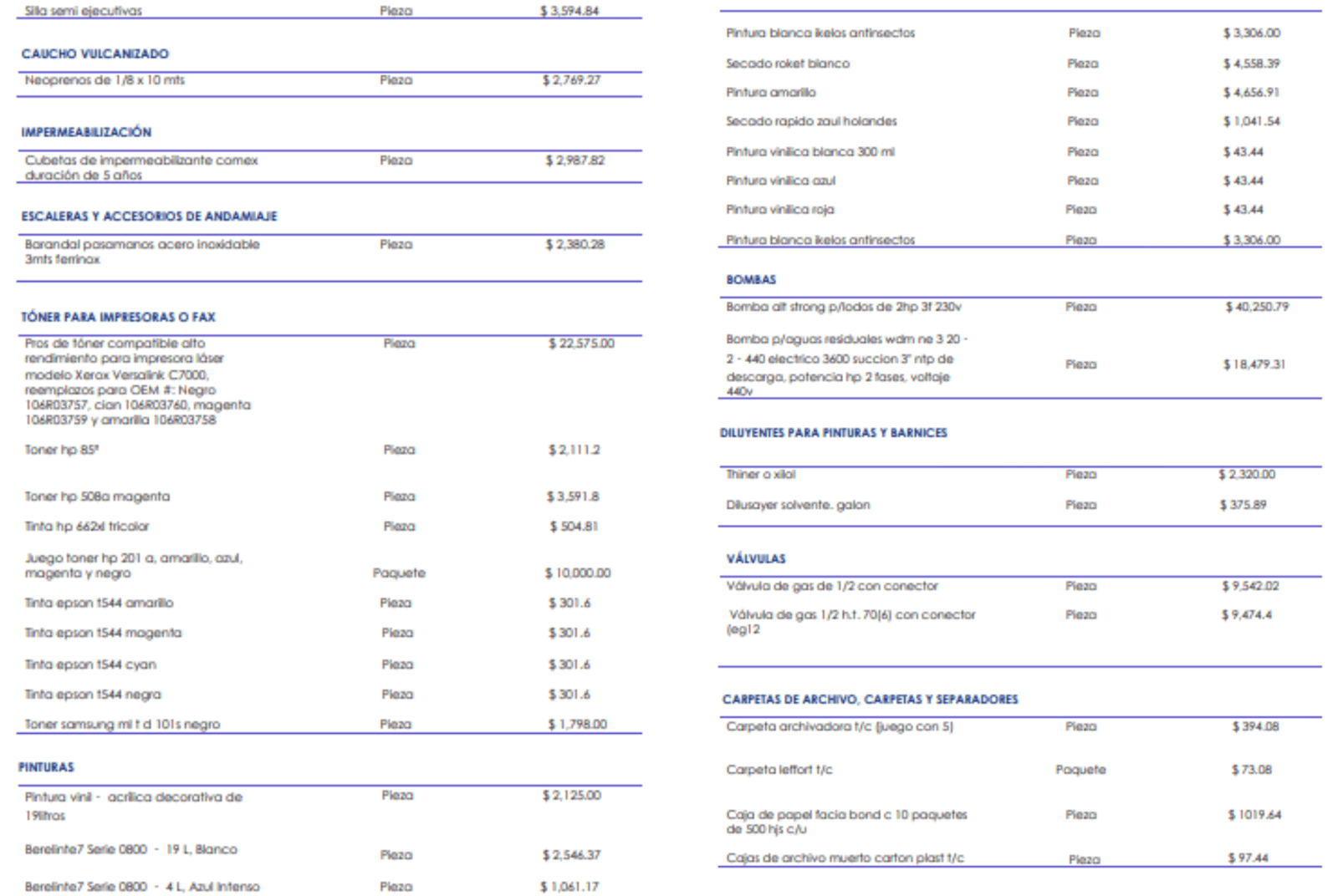The image size is (1338, 896).
Task: Select the Toner hp 508a magenta row
Action: (x=97, y=496)
